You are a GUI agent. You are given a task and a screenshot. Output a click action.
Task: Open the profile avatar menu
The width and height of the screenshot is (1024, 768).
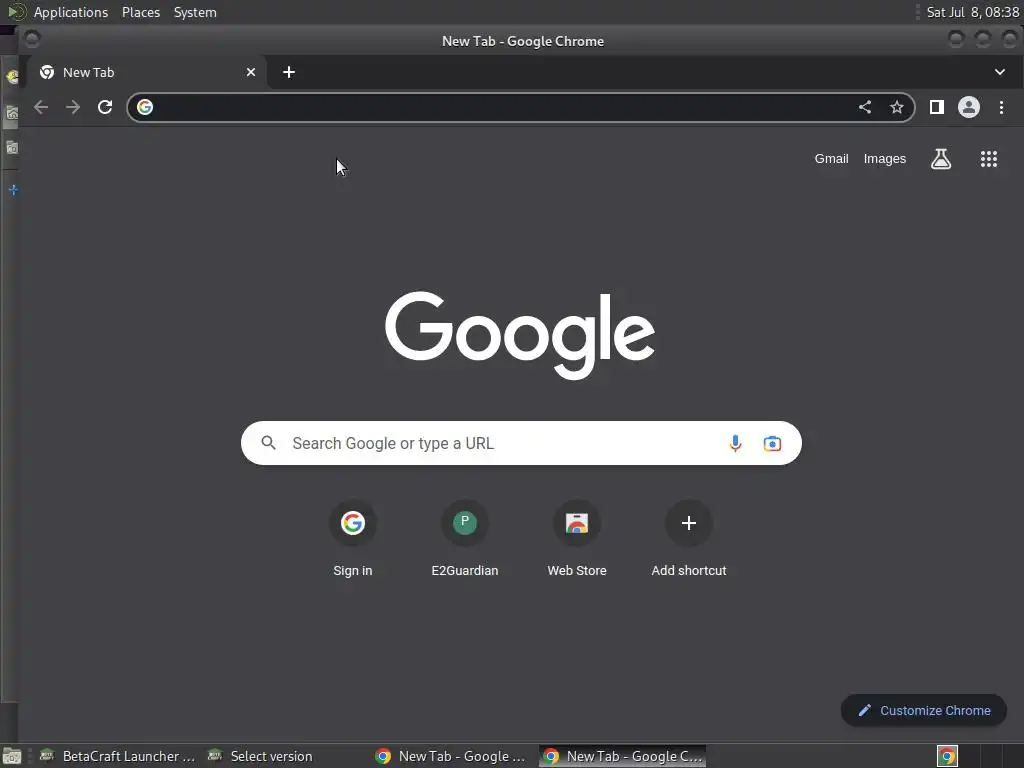pyautogui.click(x=968, y=107)
